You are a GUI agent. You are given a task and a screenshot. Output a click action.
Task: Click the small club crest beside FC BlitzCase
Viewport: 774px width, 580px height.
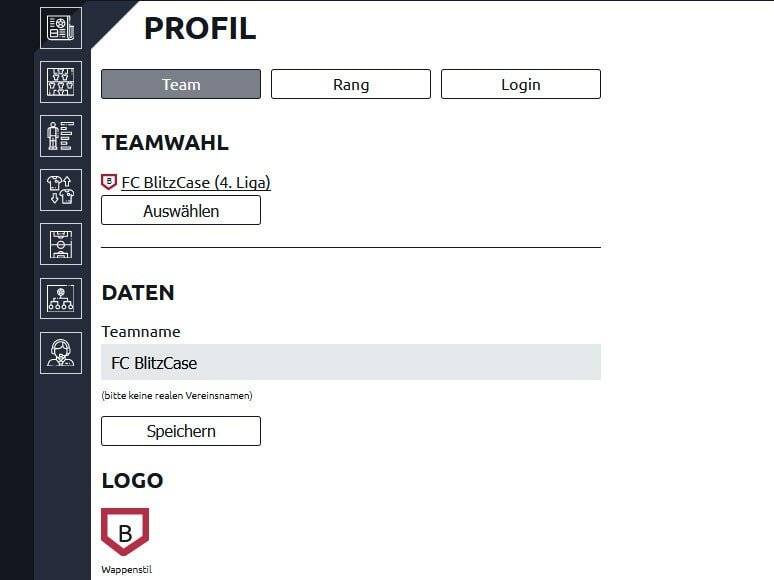(x=109, y=182)
